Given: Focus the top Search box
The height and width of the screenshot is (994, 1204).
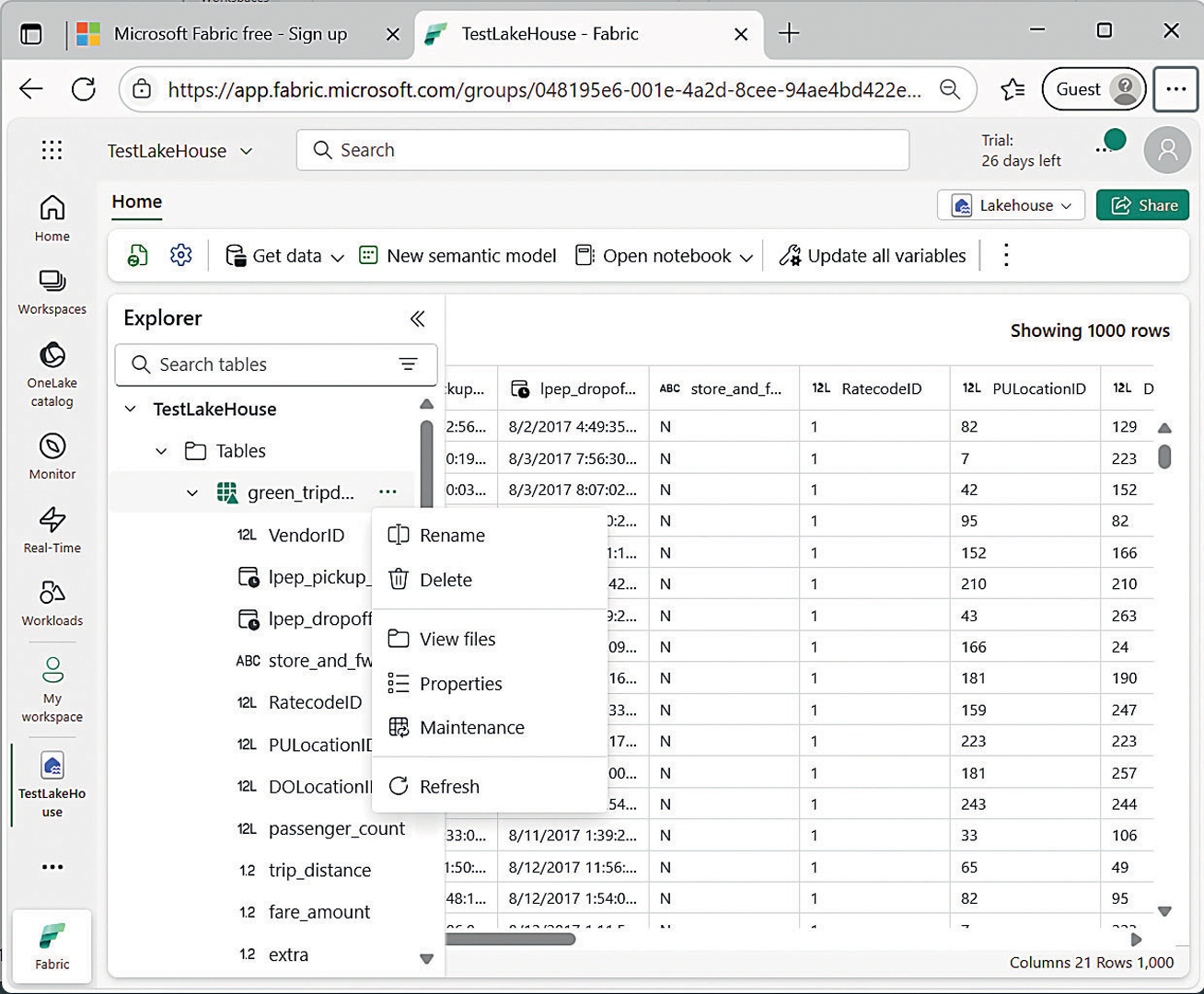Looking at the screenshot, I should point(602,150).
